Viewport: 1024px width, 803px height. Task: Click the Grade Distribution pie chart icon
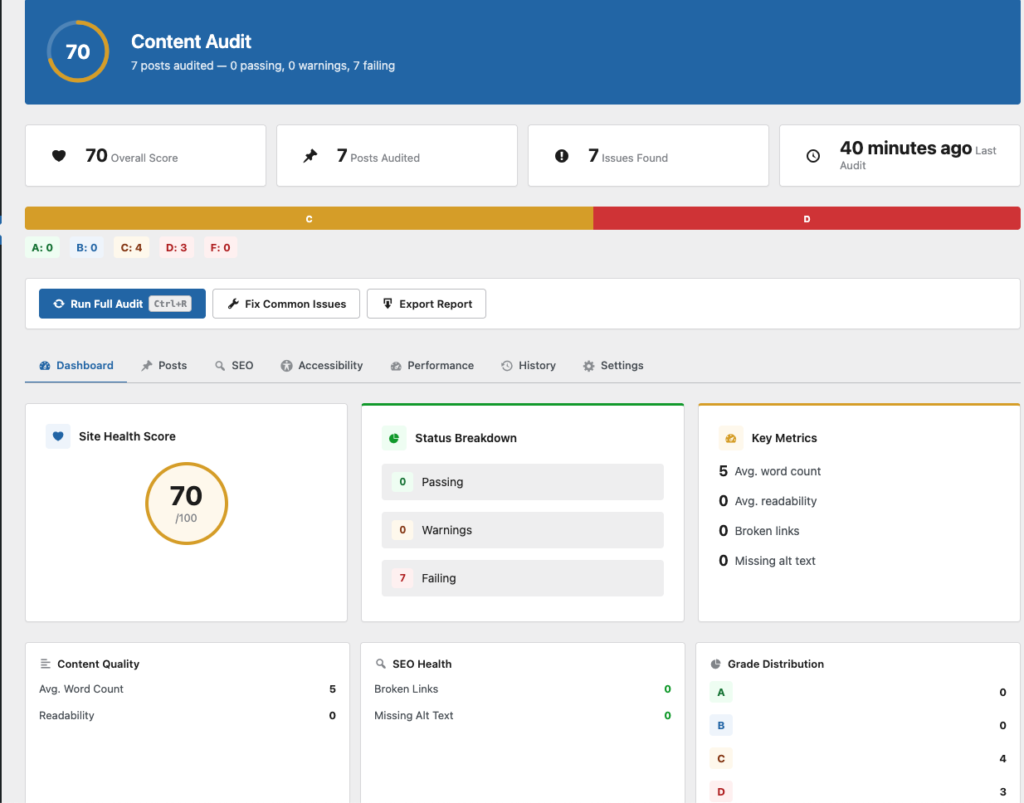point(716,664)
